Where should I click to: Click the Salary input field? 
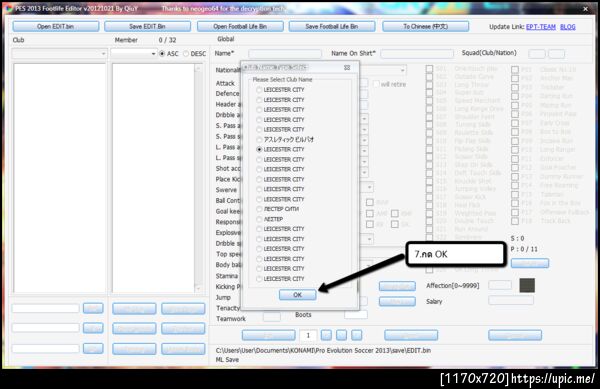(x=511, y=300)
